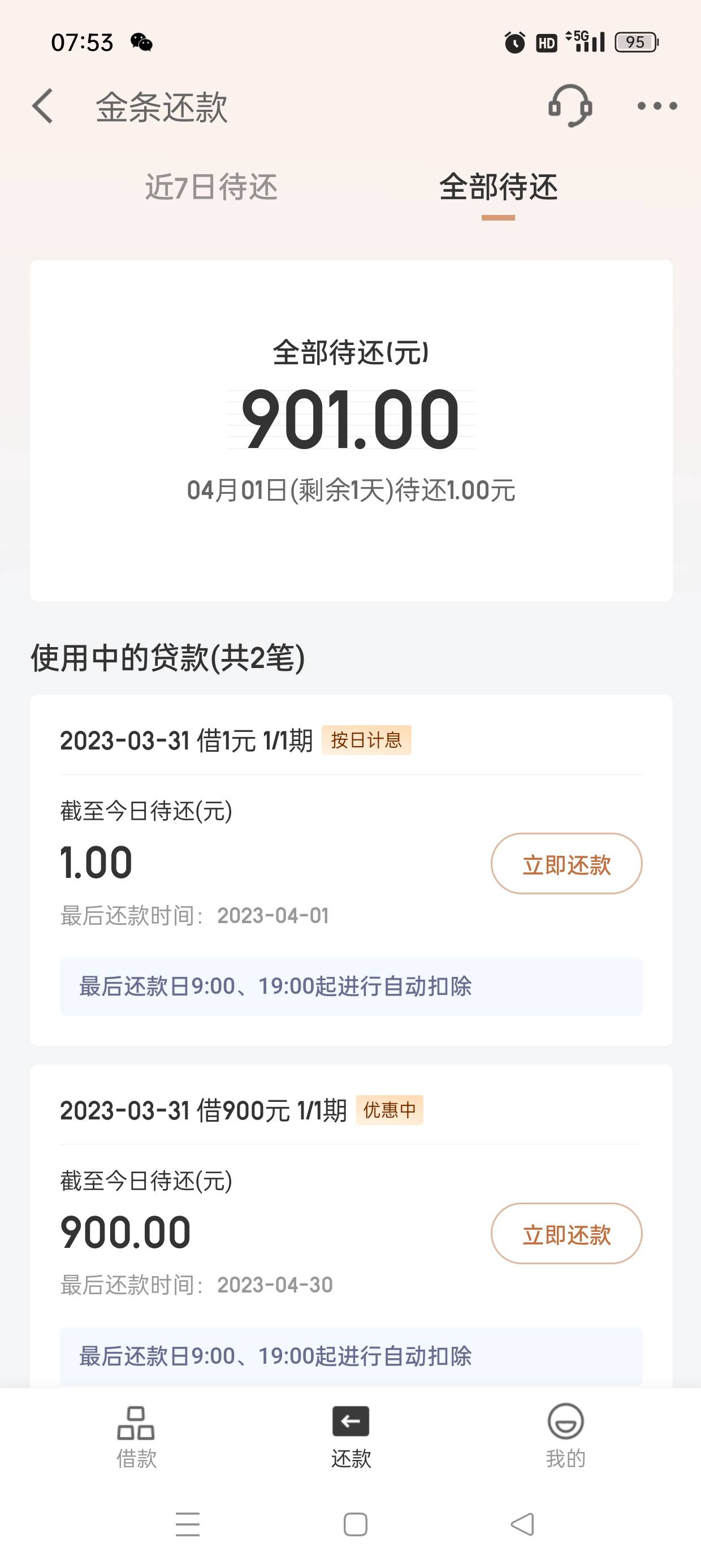Tap 立即还款 for the 900.00 loan
This screenshot has height=1568, width=701.
click(566, 1234)
